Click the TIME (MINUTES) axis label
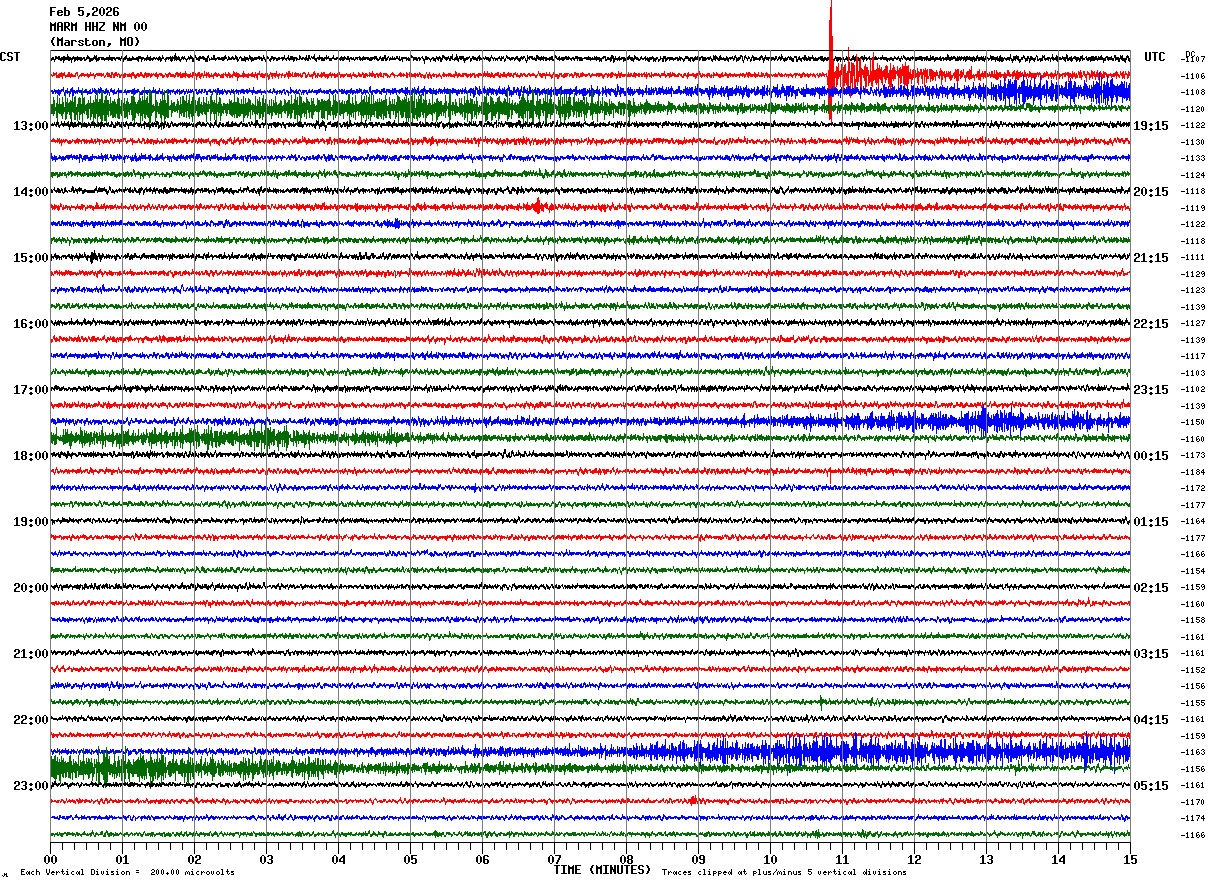Image resolution: width=1210 pixels, height=886 pixels. pyautogui.click(x=602, y=870)
